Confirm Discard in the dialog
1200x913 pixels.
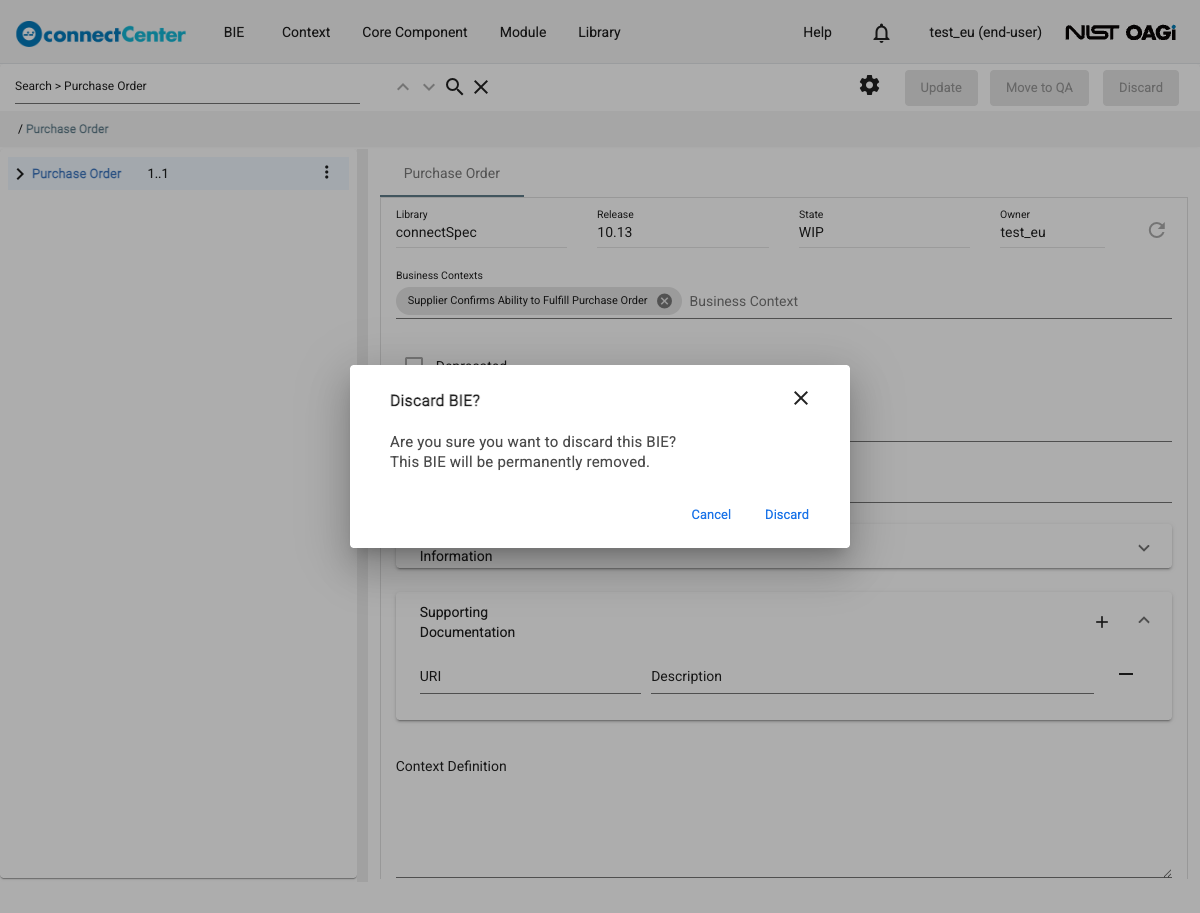click(x=787, y=514)
